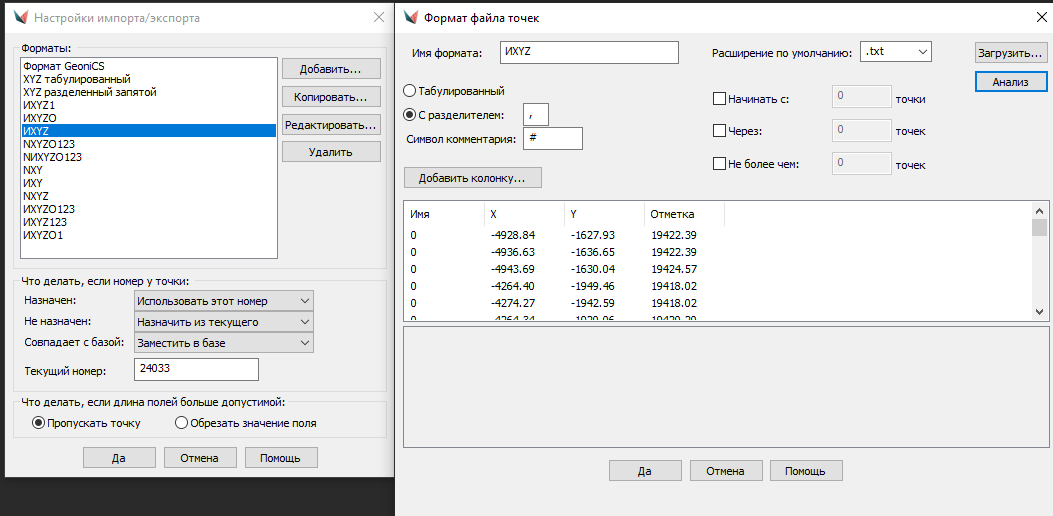Viewport: 1053px width, 516px height.
Task: Select ИXYZO123 in formats list
Action: point(148,209)
